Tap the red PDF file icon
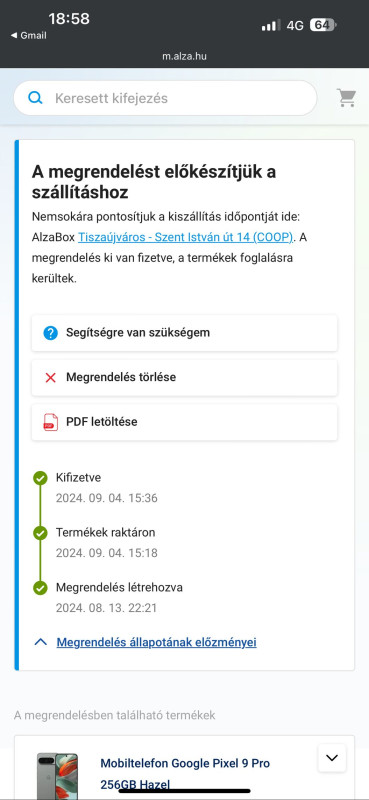Viewport: 369px width, 800px height. (51, 422)
